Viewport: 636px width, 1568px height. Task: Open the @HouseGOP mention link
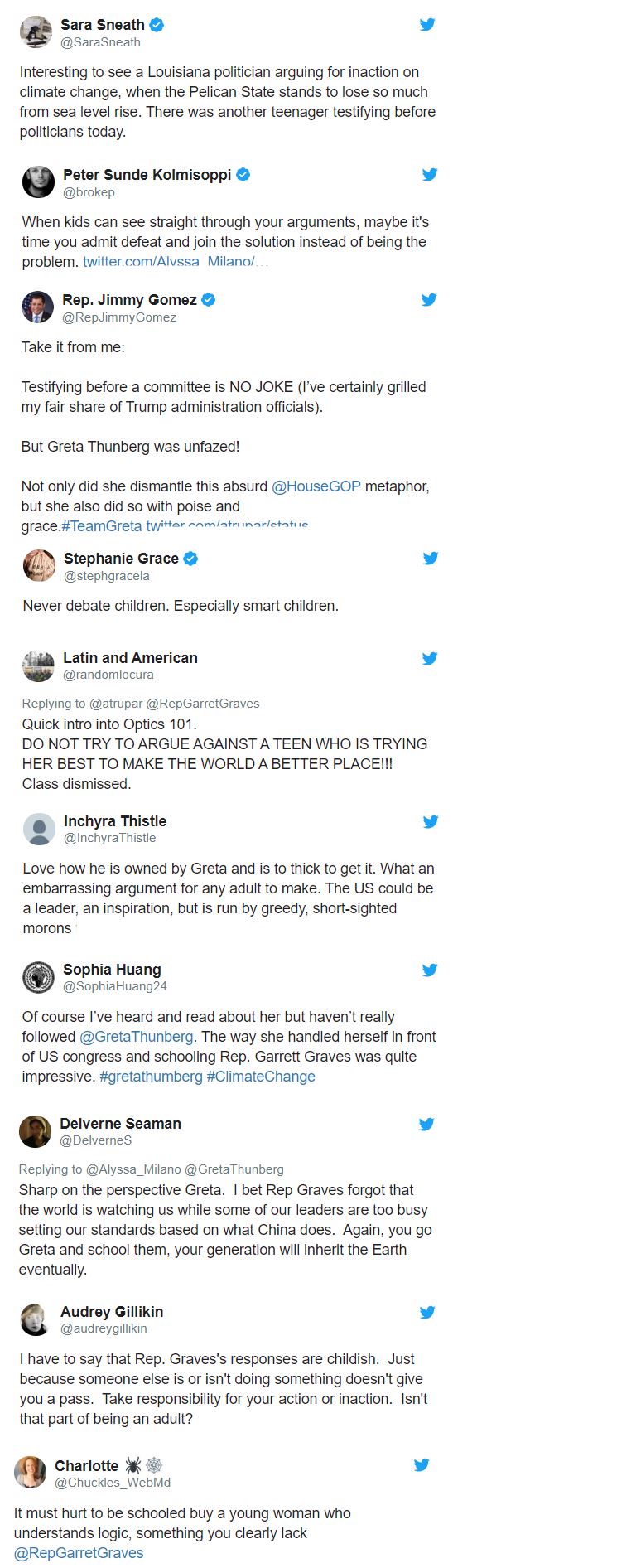316,486
